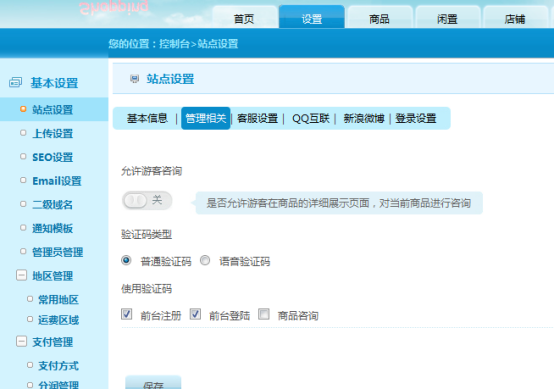554x389 pixels.
Task: Select the 语音验证码 radio button
Action: tap(205, 261)
